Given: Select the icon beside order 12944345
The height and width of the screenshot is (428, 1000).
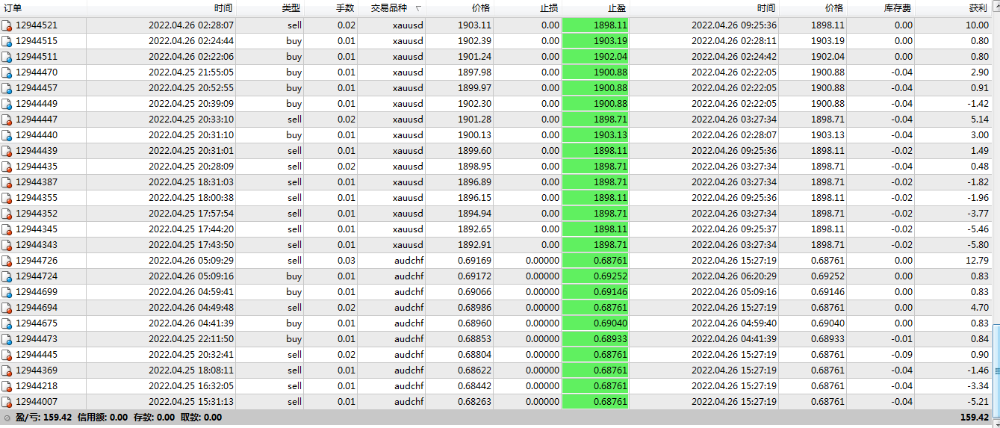Looking at the screenshot, I should (x=6, y=230).
